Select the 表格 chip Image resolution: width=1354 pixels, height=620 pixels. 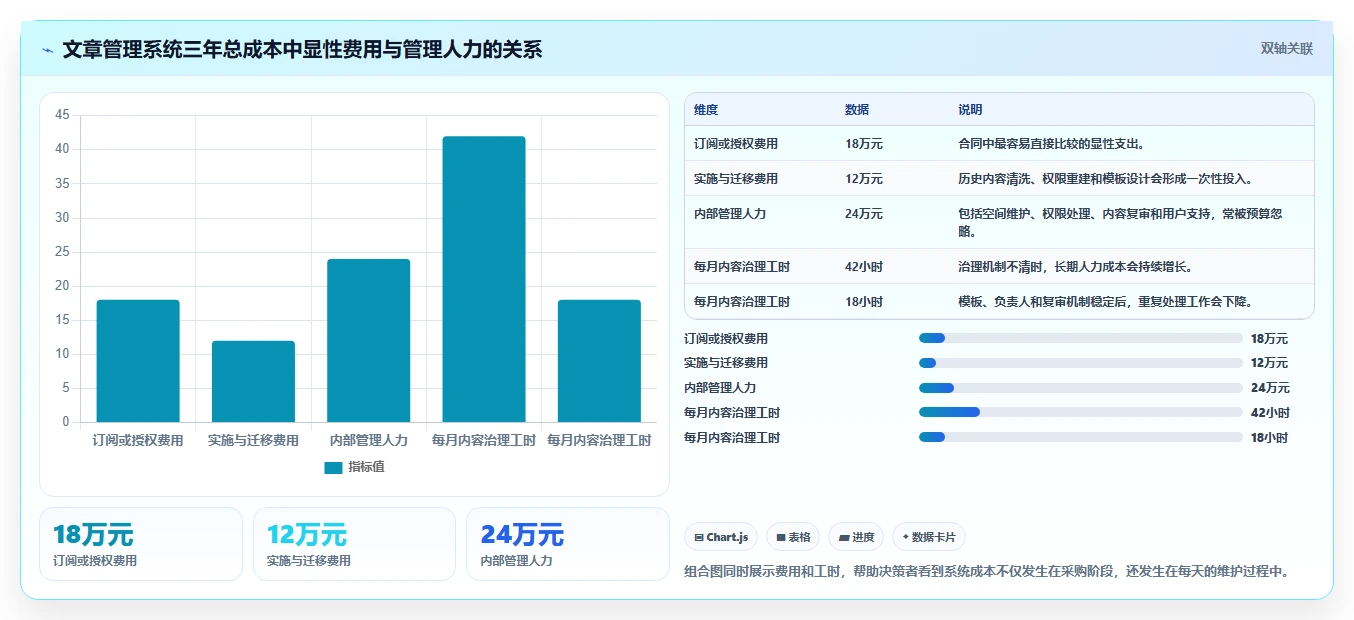point(793,537)
